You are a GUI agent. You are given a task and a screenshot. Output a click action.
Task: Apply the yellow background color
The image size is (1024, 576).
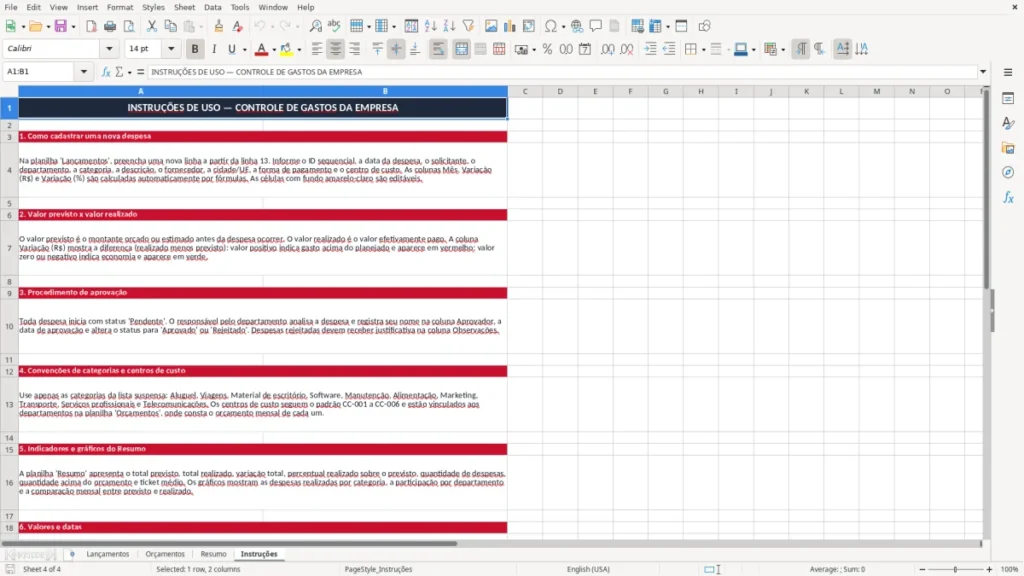[x=287, y=49]
